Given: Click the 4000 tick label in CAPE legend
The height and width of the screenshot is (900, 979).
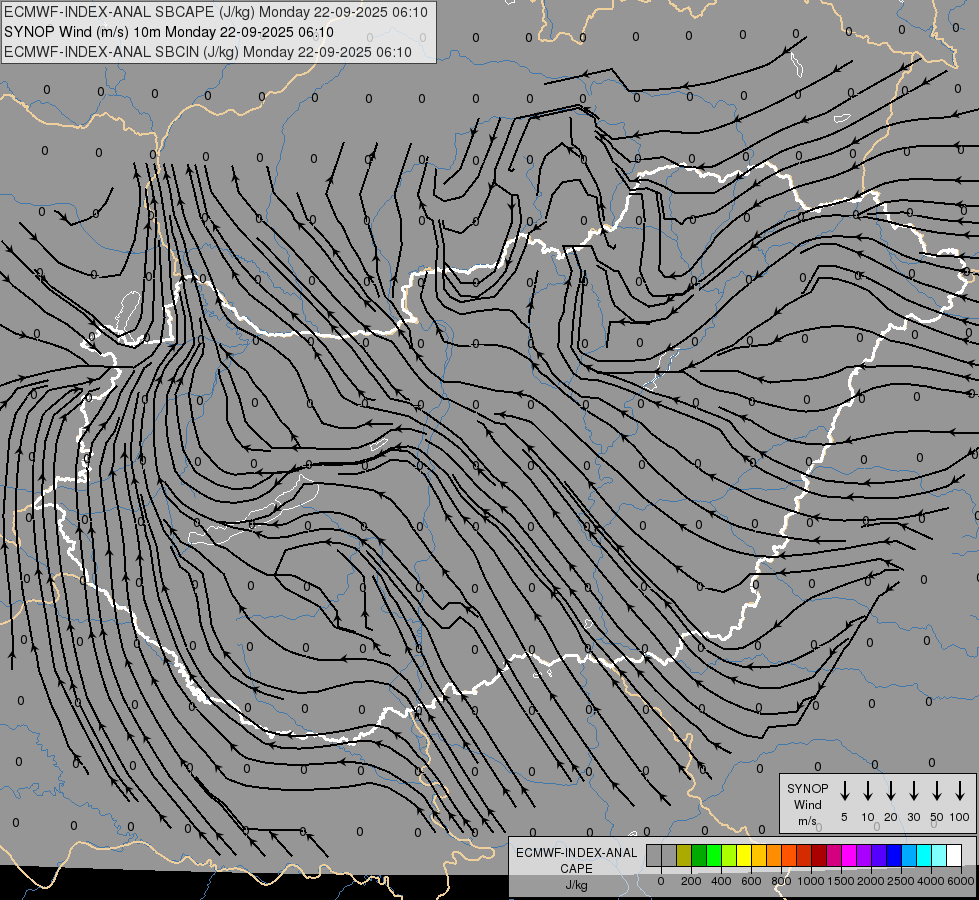Looking at the screenshot, I should coord(930,881).
